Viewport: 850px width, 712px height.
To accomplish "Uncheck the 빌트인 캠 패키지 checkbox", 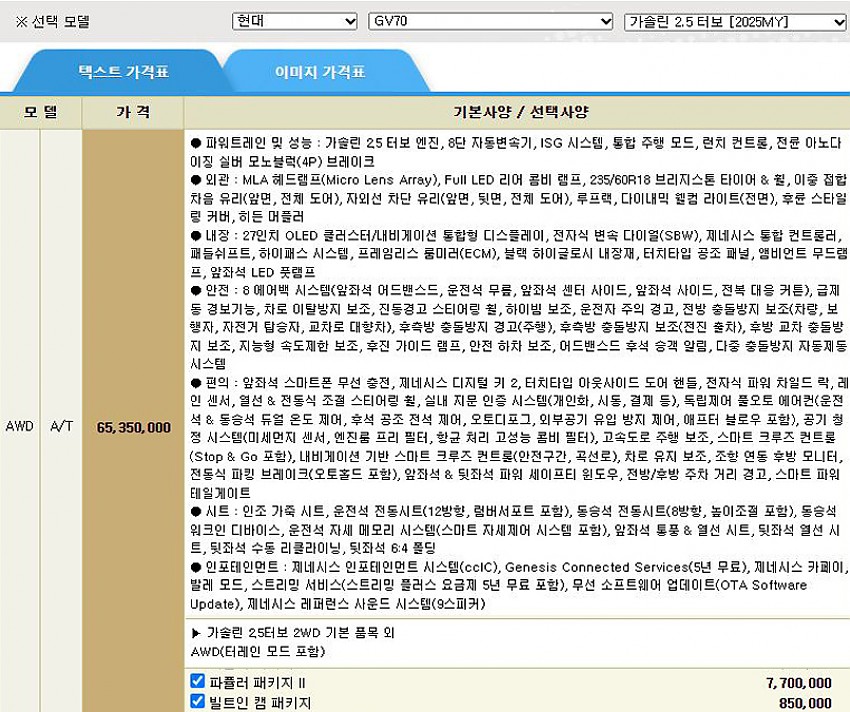I will pos(198,703).
